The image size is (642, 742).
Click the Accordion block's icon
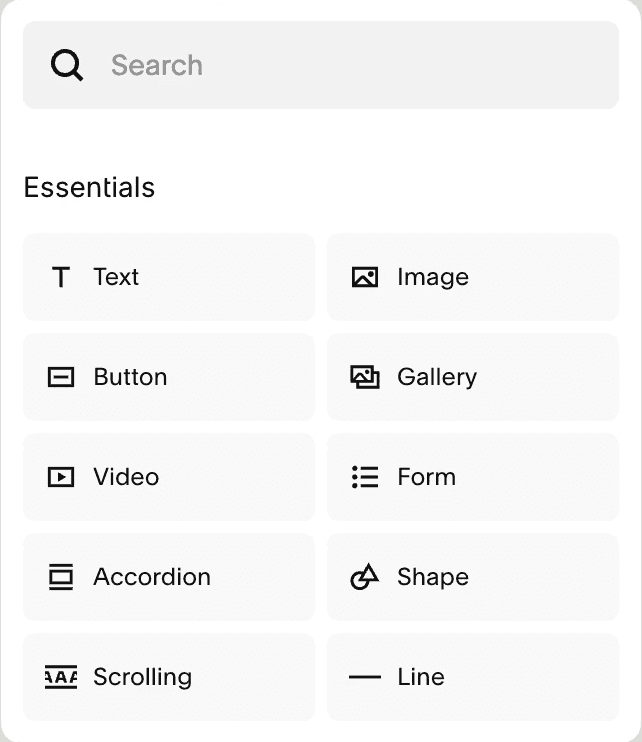[x=61, y=577]
